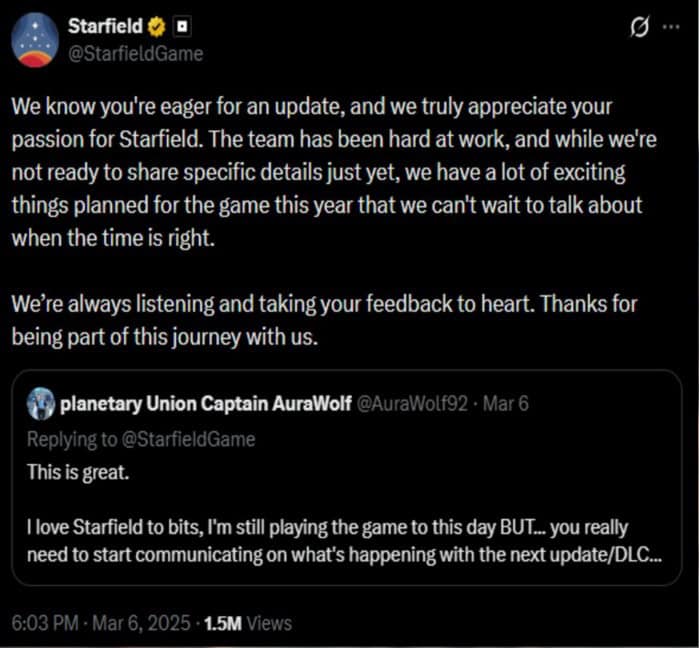Click the square affiliate badge beside Starfield
The height and width of the screenshot is (648, 699).
pyautogui.click(x=183, y=25)
